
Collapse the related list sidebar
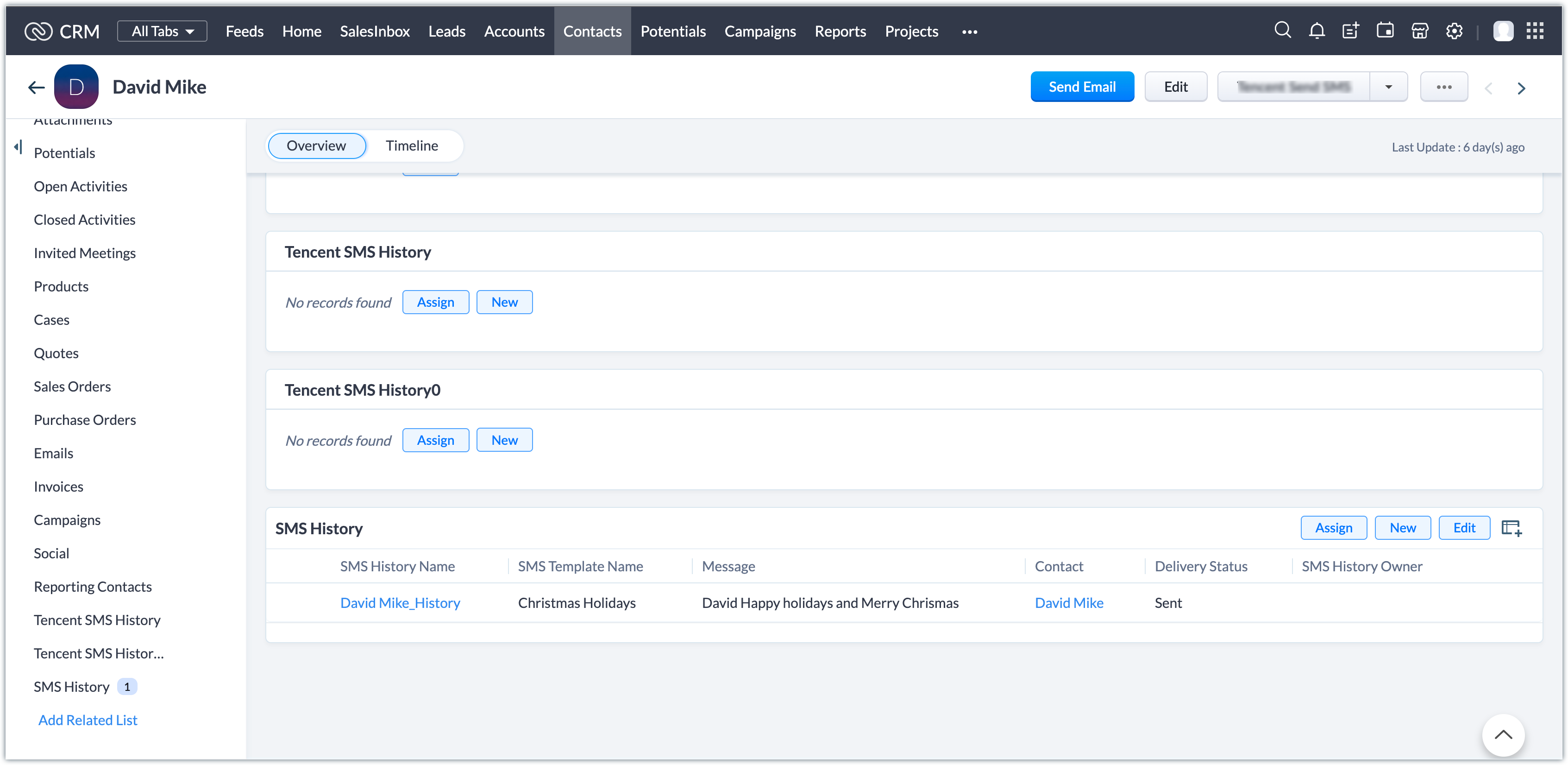pos(18,147)
